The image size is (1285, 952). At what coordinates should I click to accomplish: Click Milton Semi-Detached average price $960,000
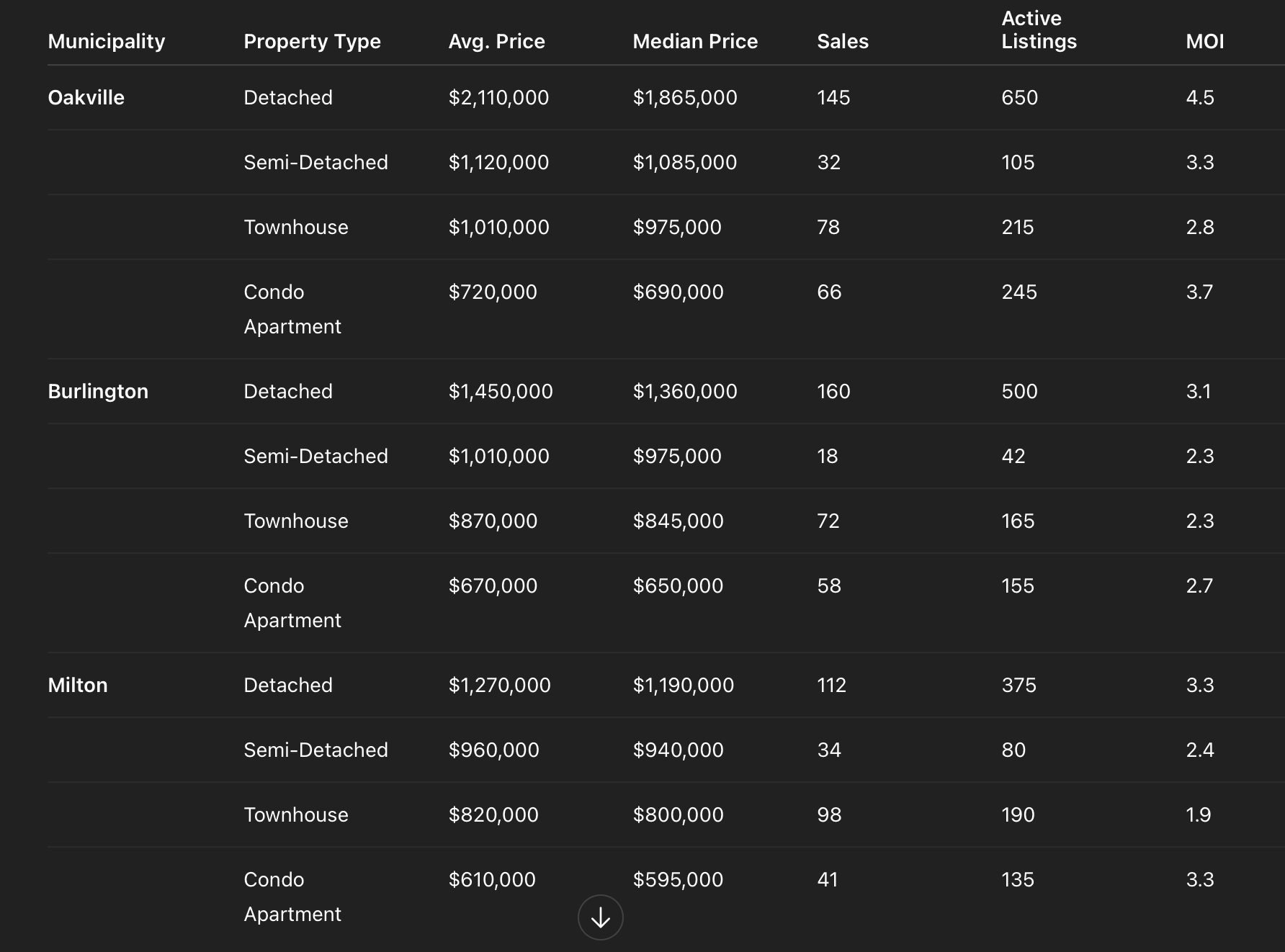(x=493, y=750)
